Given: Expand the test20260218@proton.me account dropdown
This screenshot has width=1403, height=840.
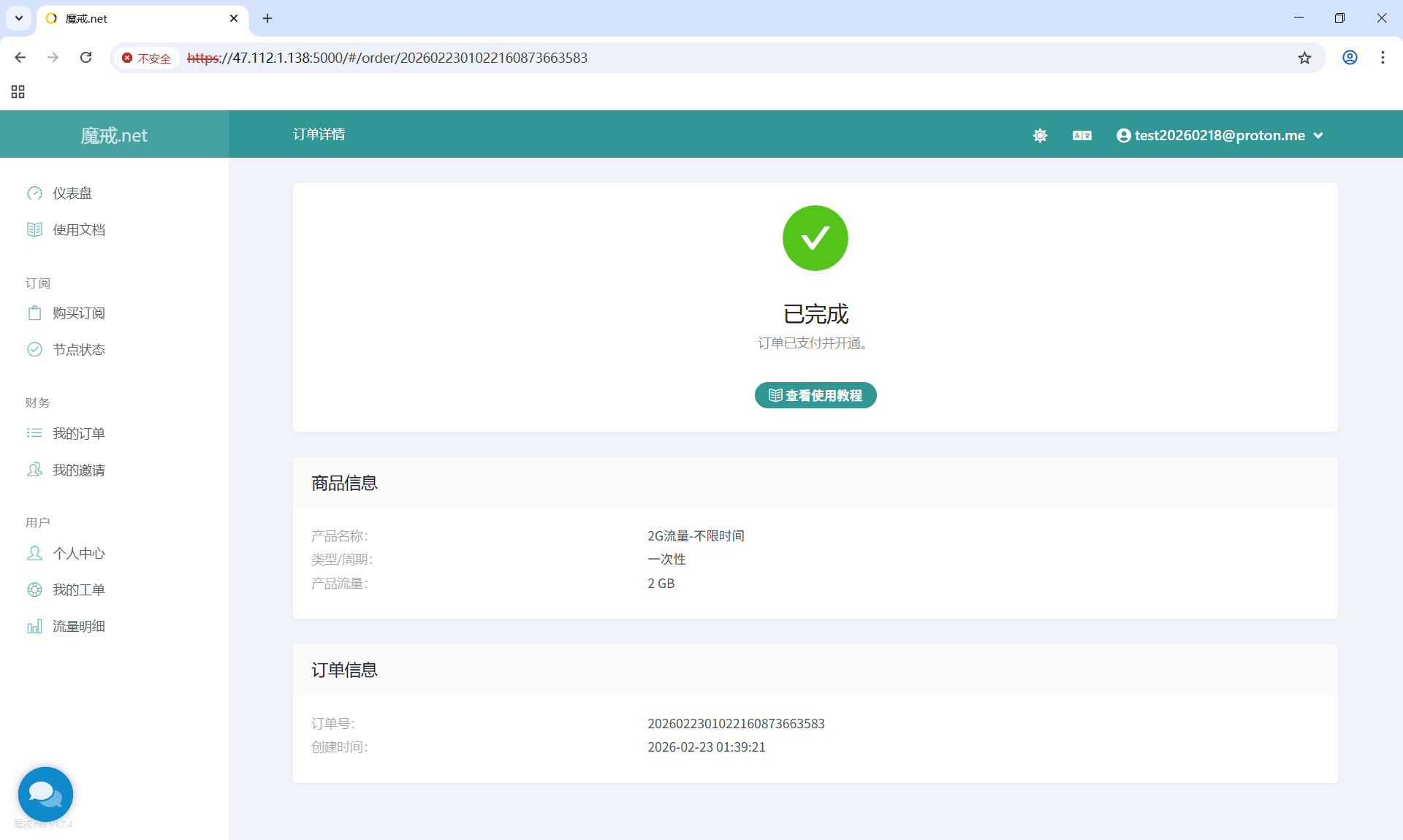Looking at the screenshot, I should [1220, 135].
